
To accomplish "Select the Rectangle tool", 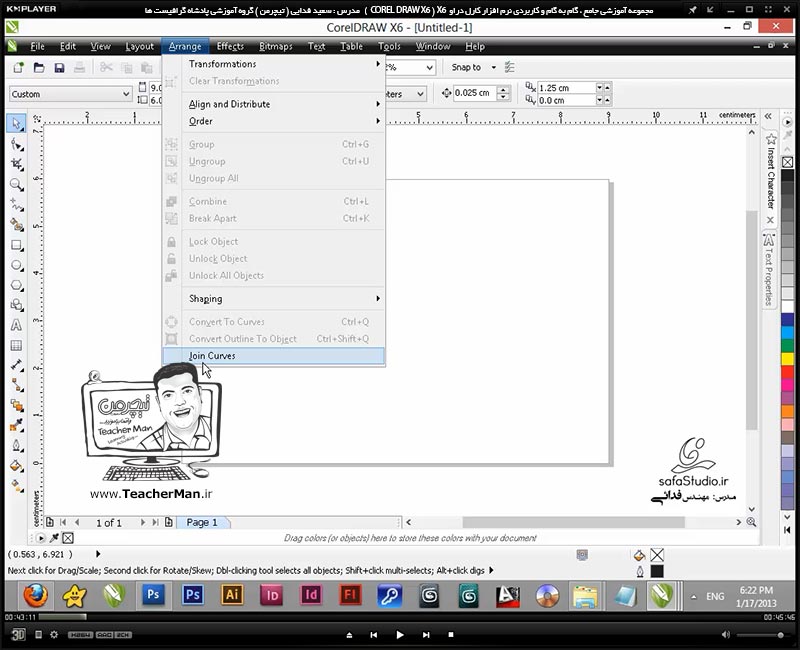I will click(x=17, y=245).
